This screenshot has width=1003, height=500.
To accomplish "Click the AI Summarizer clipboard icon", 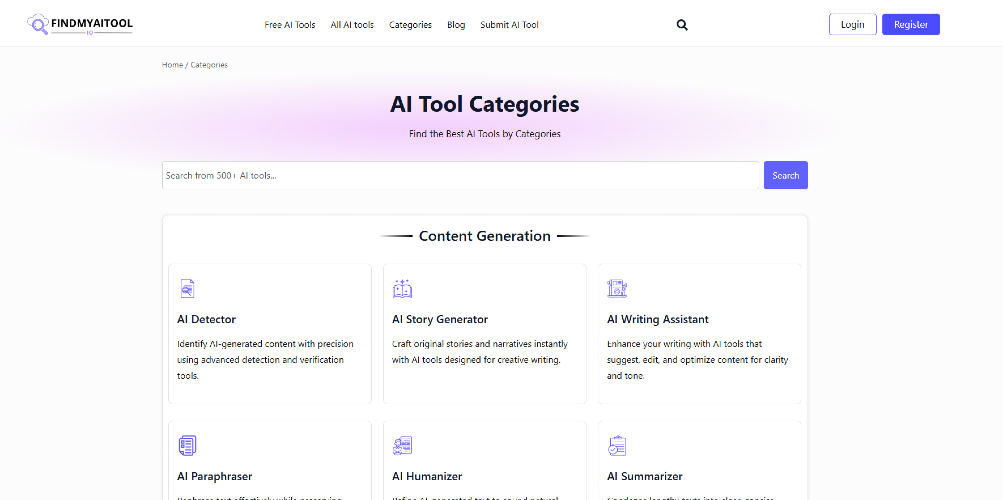I will click(x=617, y=446).
